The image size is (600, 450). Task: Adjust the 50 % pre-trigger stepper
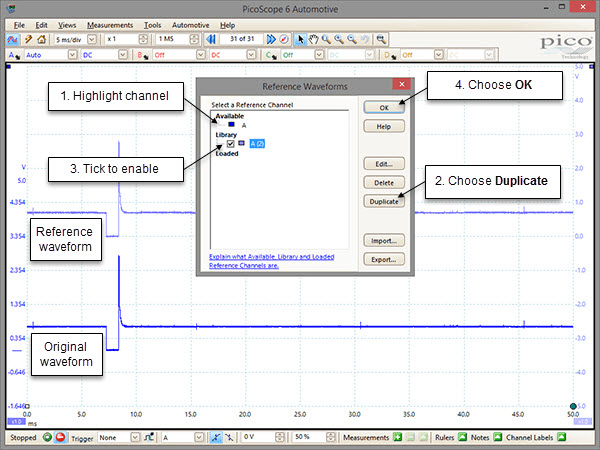coord(331,437)
